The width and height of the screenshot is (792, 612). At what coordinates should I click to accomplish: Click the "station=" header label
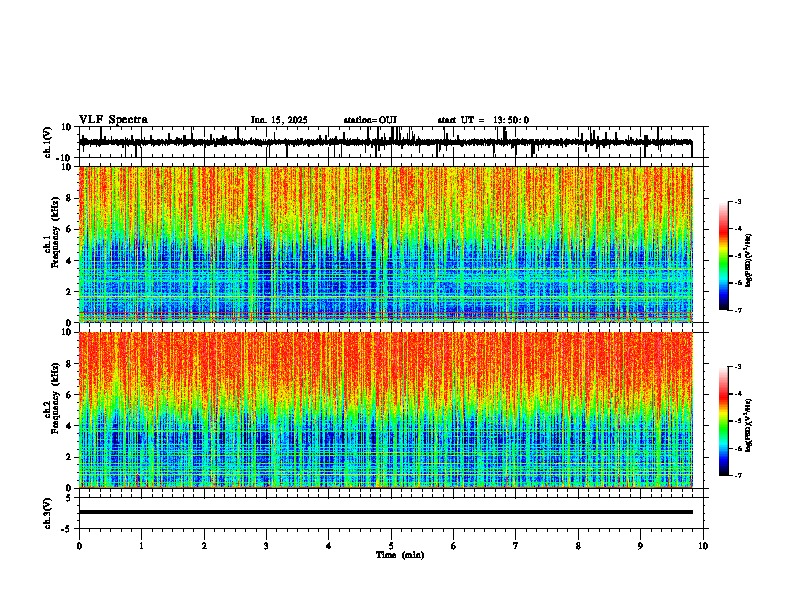[361, 120]
